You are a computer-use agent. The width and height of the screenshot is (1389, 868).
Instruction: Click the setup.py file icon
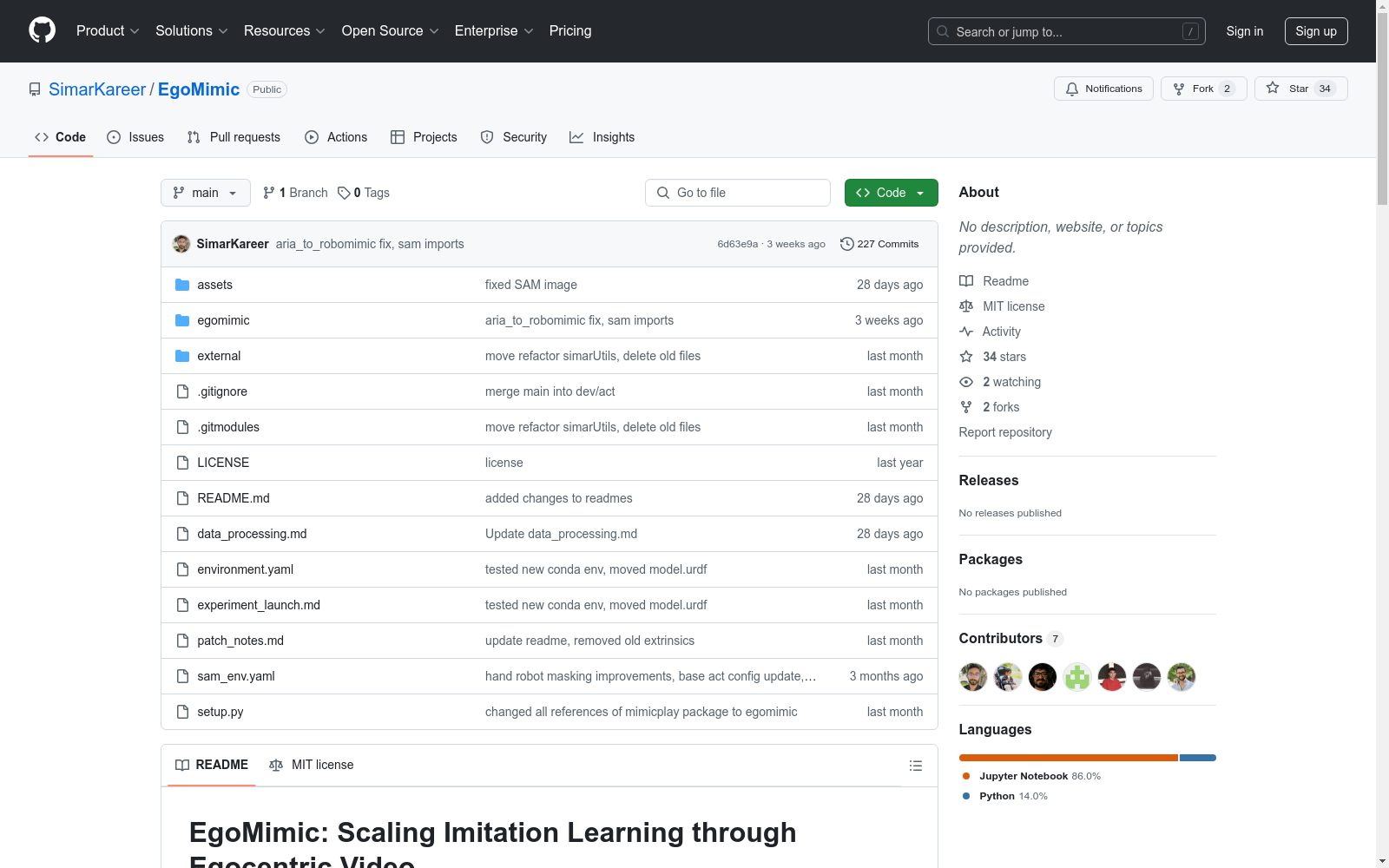[x=182, y=712]
